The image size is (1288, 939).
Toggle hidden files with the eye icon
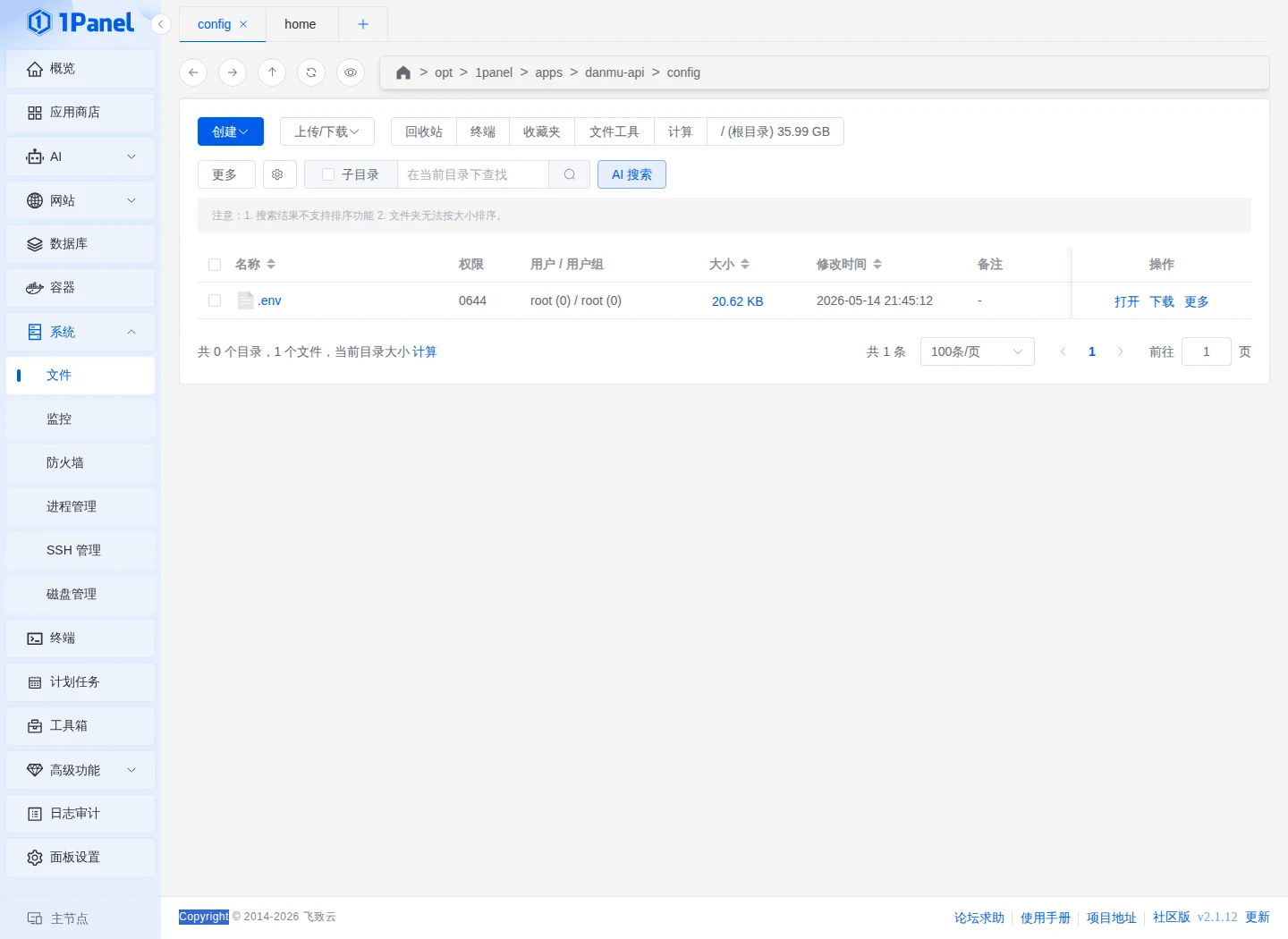[351, 72]
